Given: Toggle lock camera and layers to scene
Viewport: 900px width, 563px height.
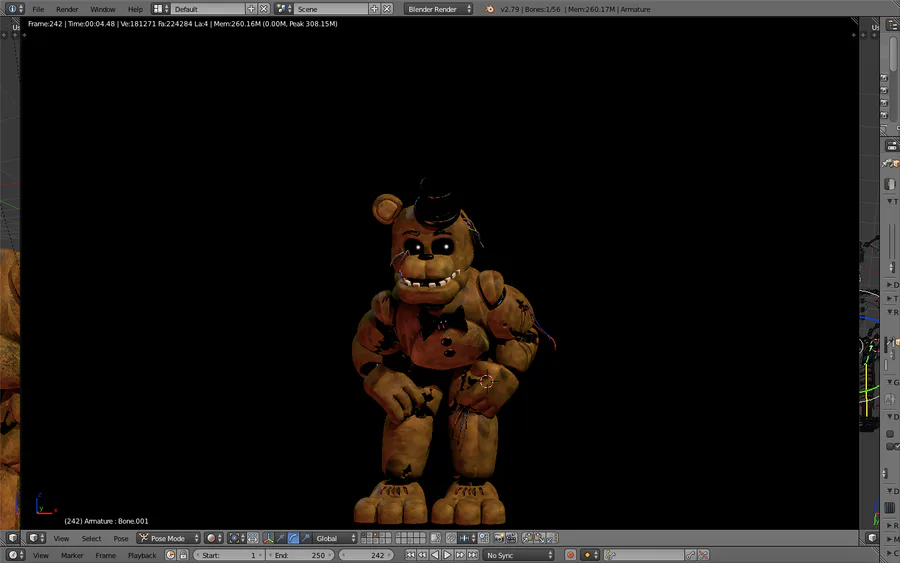Looking at the screenshot, I should pyautogui.click(x=436, y=538).
